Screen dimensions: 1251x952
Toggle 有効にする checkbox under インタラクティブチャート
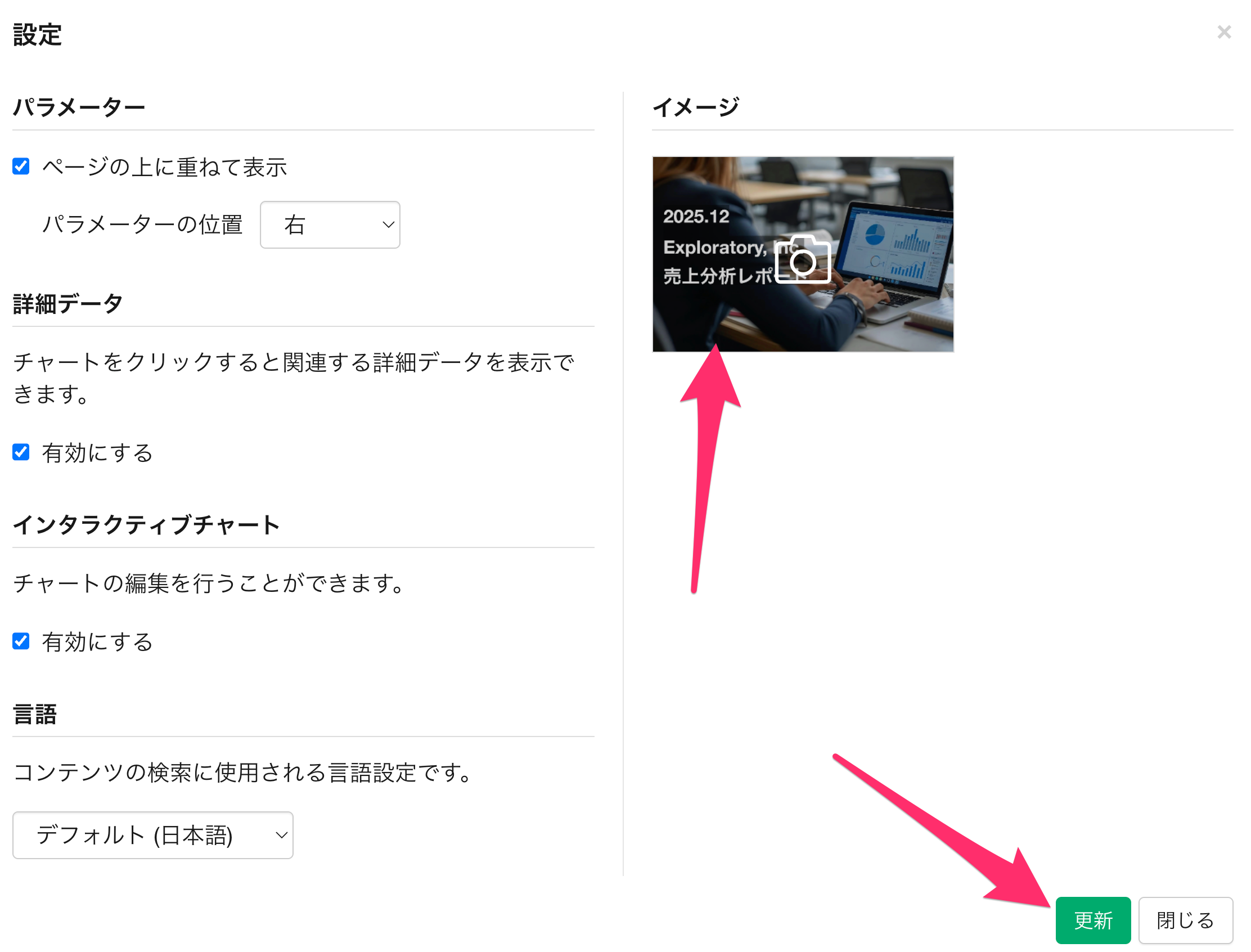point(21,641)
